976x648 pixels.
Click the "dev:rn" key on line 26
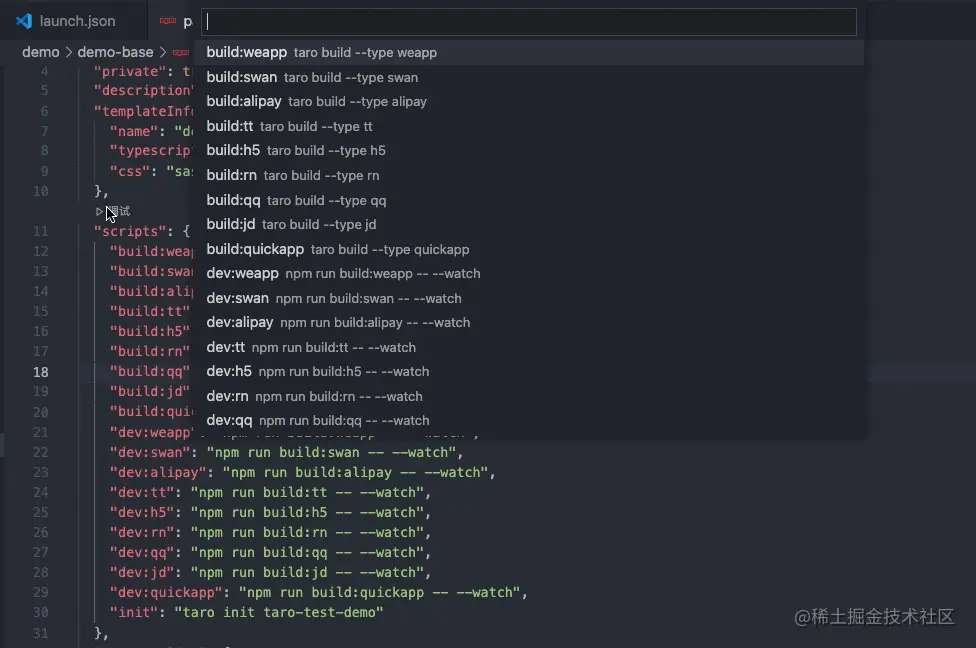coord(141,532)
